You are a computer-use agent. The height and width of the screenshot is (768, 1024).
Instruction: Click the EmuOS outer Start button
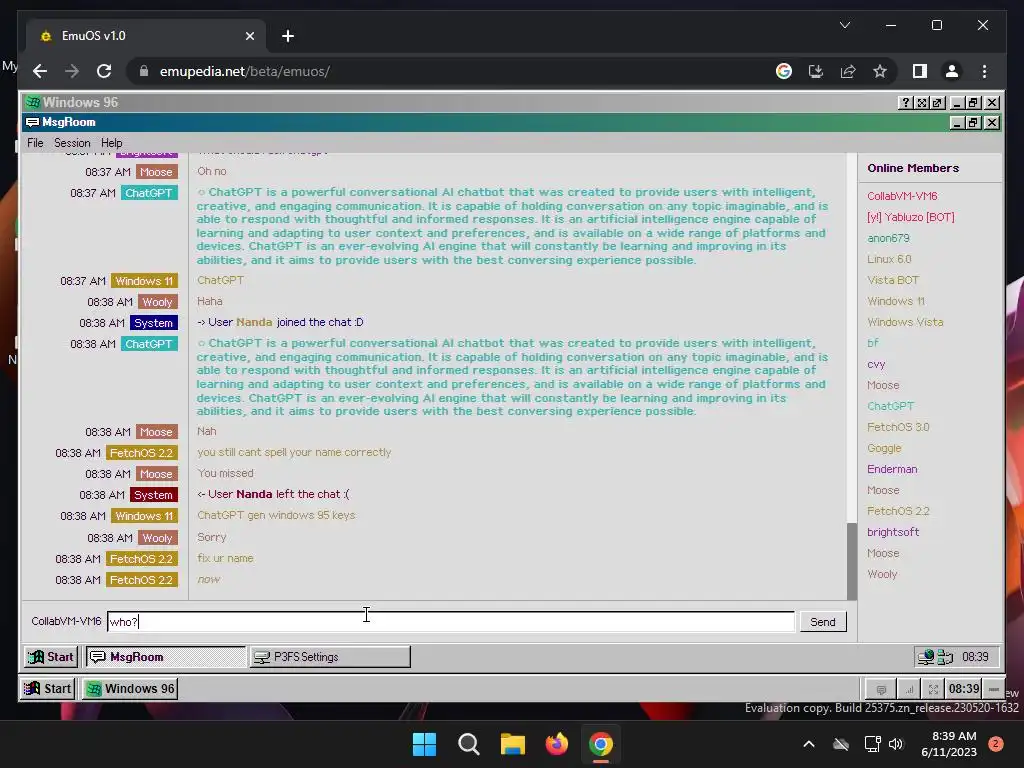[x=47, y=688]
